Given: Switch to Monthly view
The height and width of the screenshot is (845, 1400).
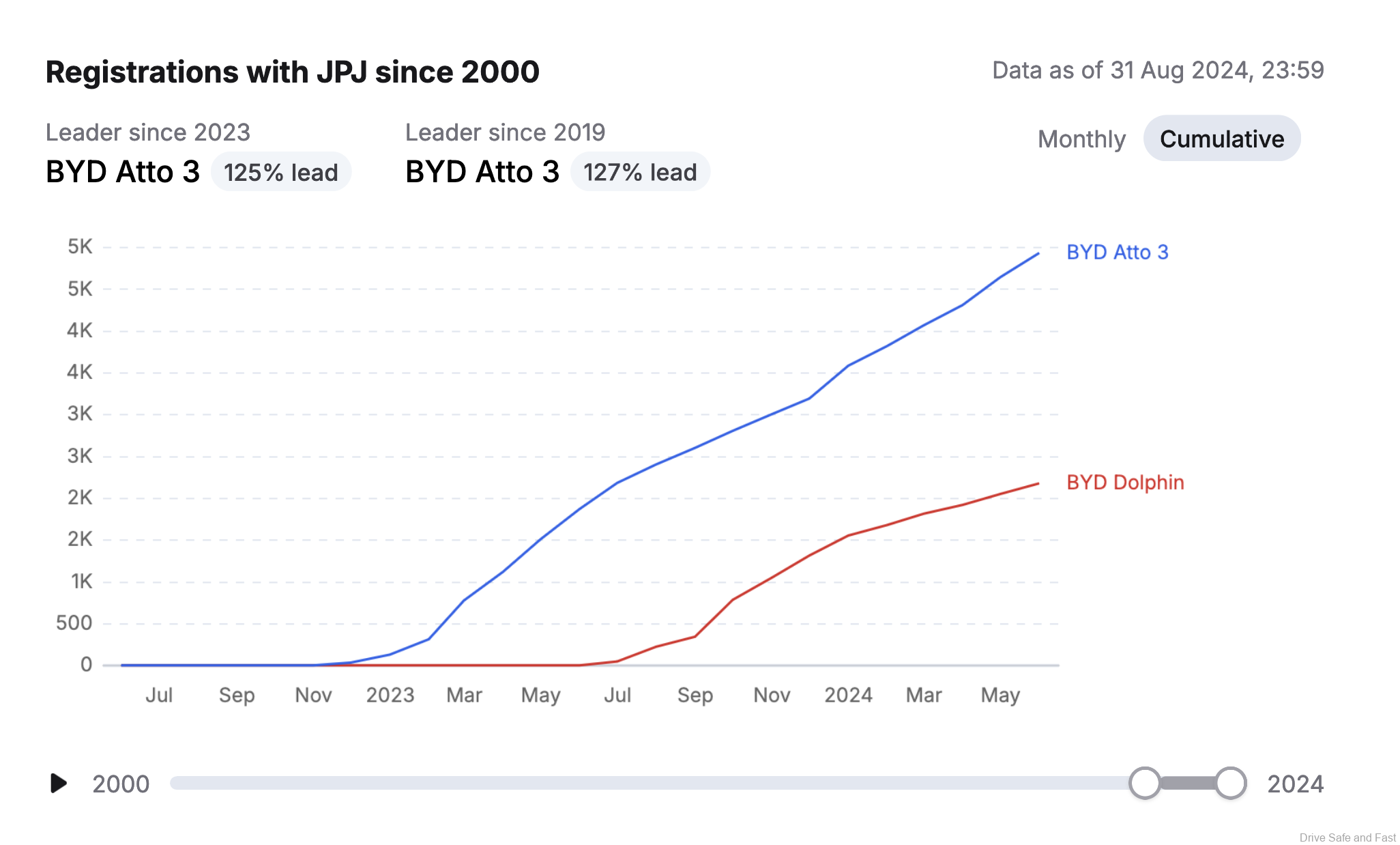Looking at the screenshot, I should [x=1081, y=139].
